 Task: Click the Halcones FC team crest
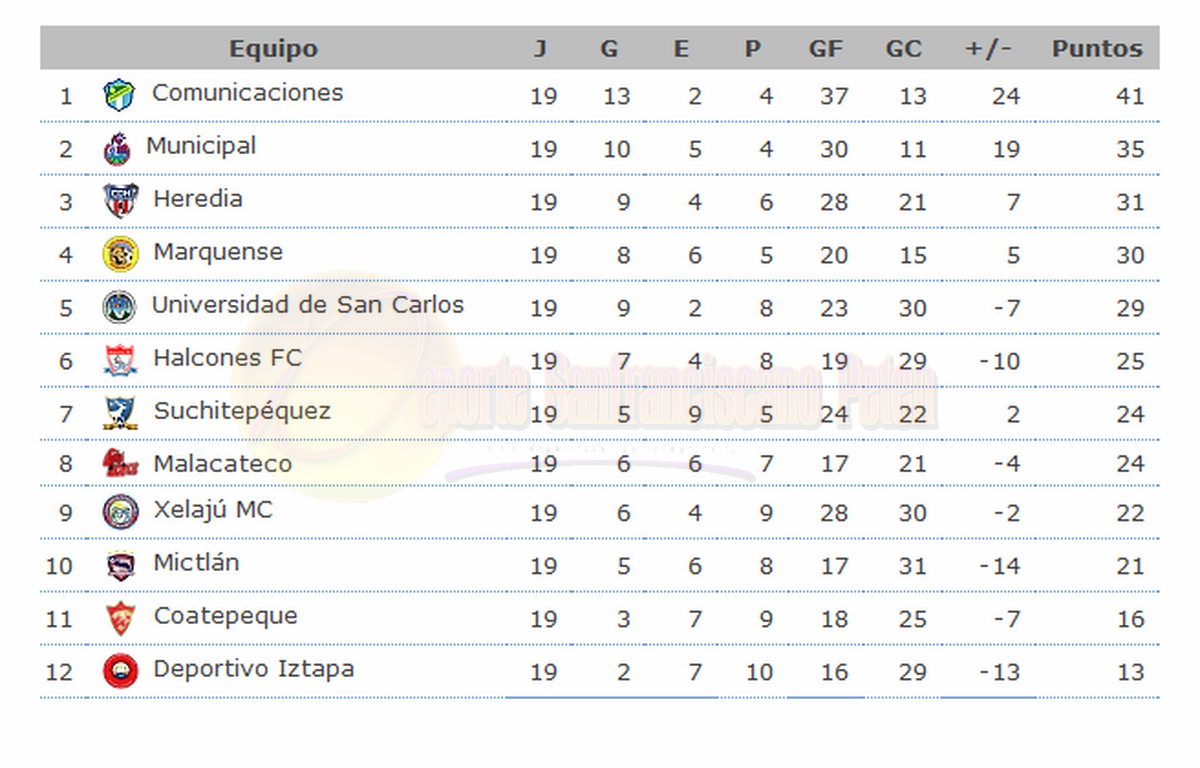(x=120, y=360)
